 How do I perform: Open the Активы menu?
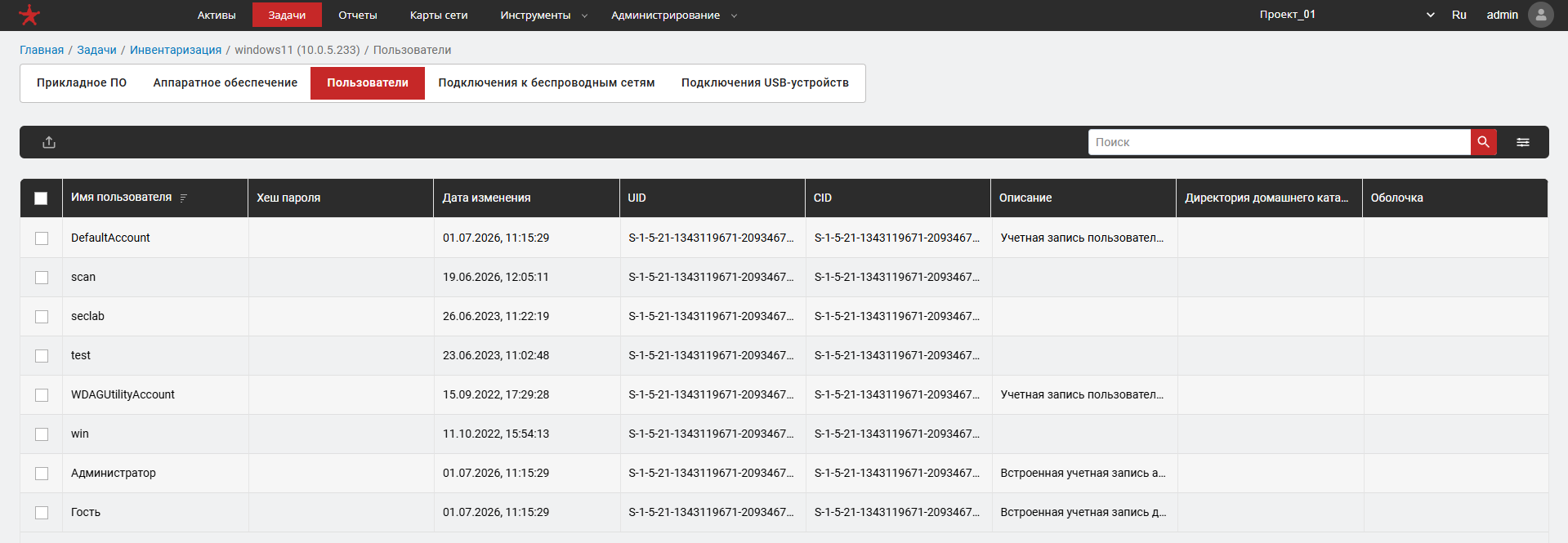[x=217, y=15]
